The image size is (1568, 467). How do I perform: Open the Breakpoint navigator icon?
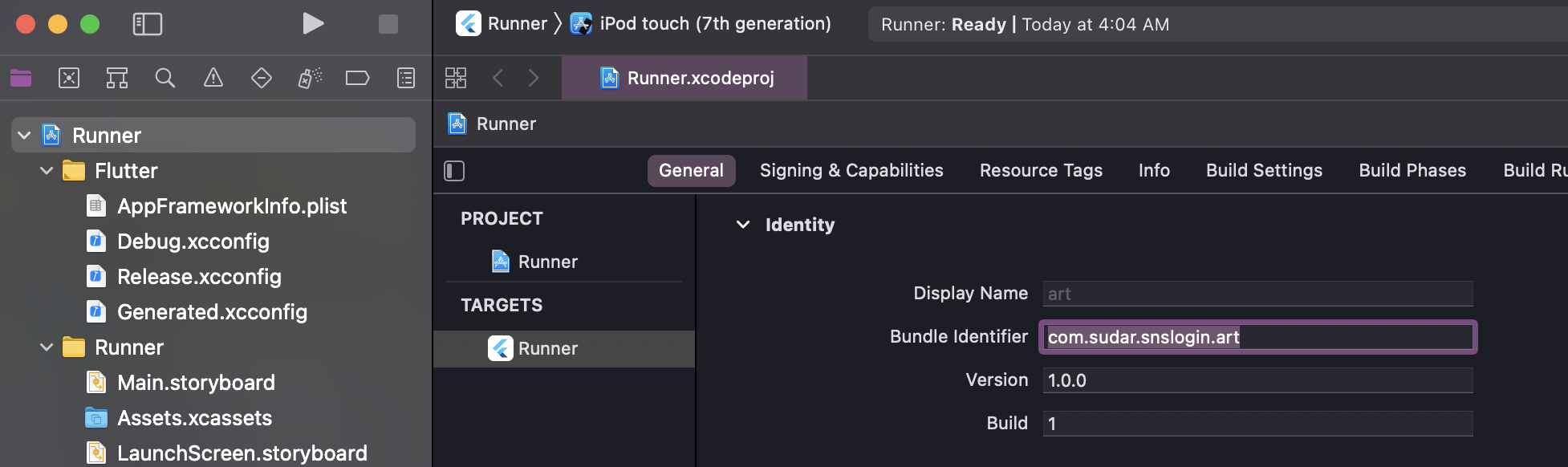pyautogui.click(x=357, y=78)
